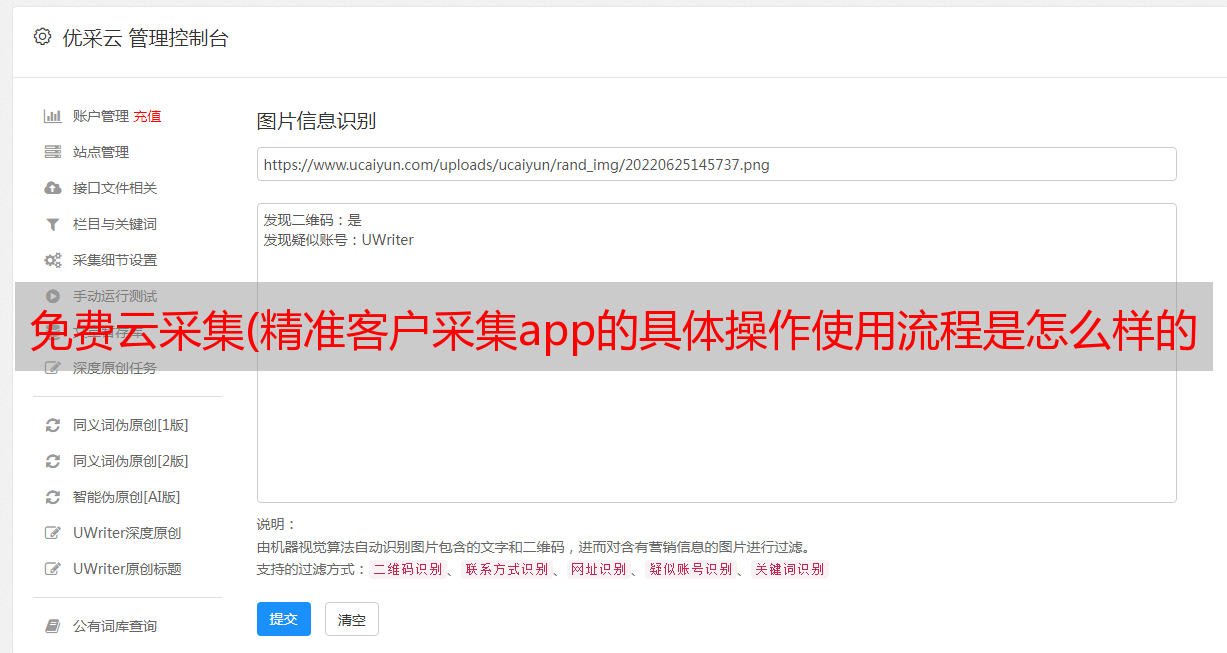
Task: Open 手动运行测试 sidebar item
Action: tap(115, 296)
